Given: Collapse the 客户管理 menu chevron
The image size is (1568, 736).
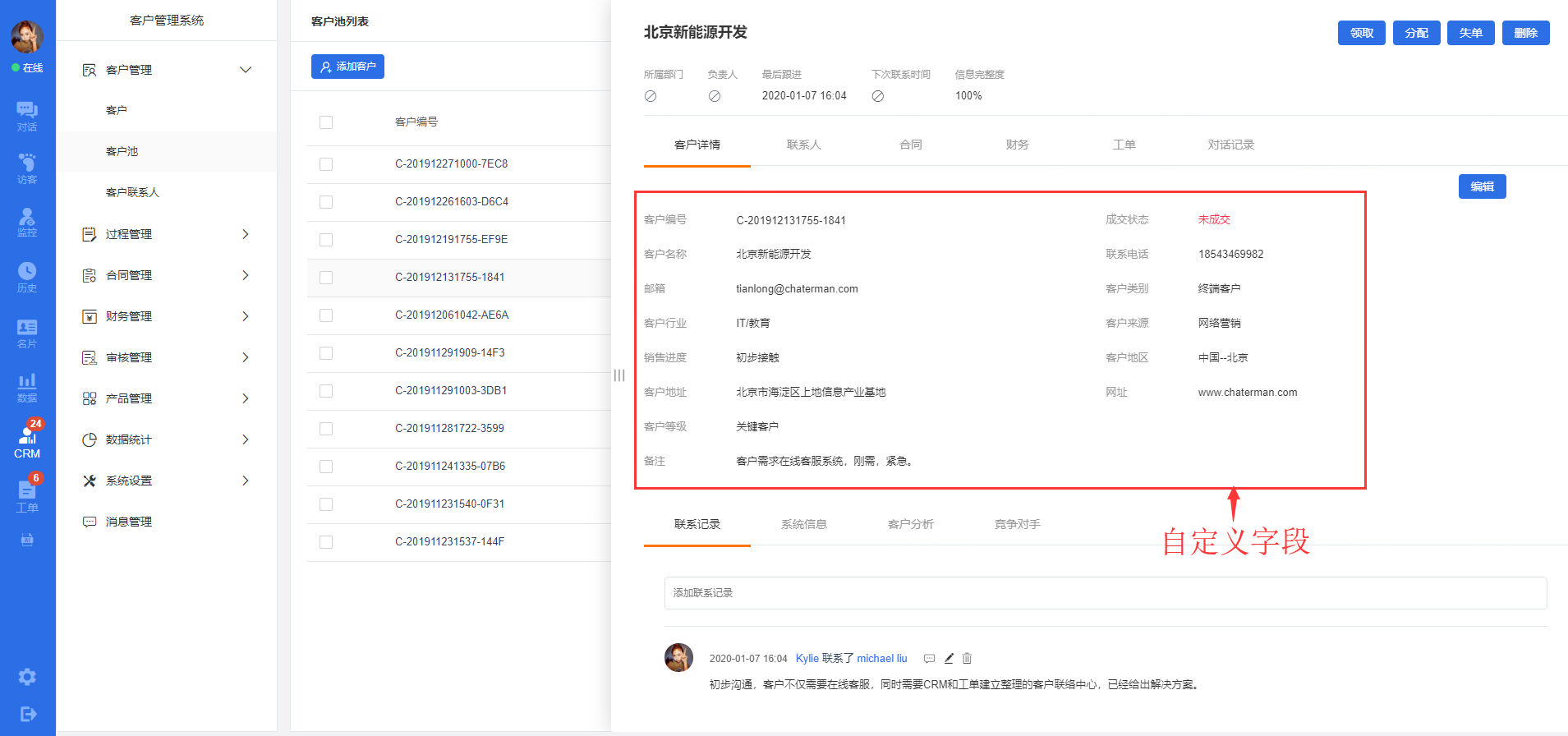Looking at the screenshot, I should [x=245, y=70].
